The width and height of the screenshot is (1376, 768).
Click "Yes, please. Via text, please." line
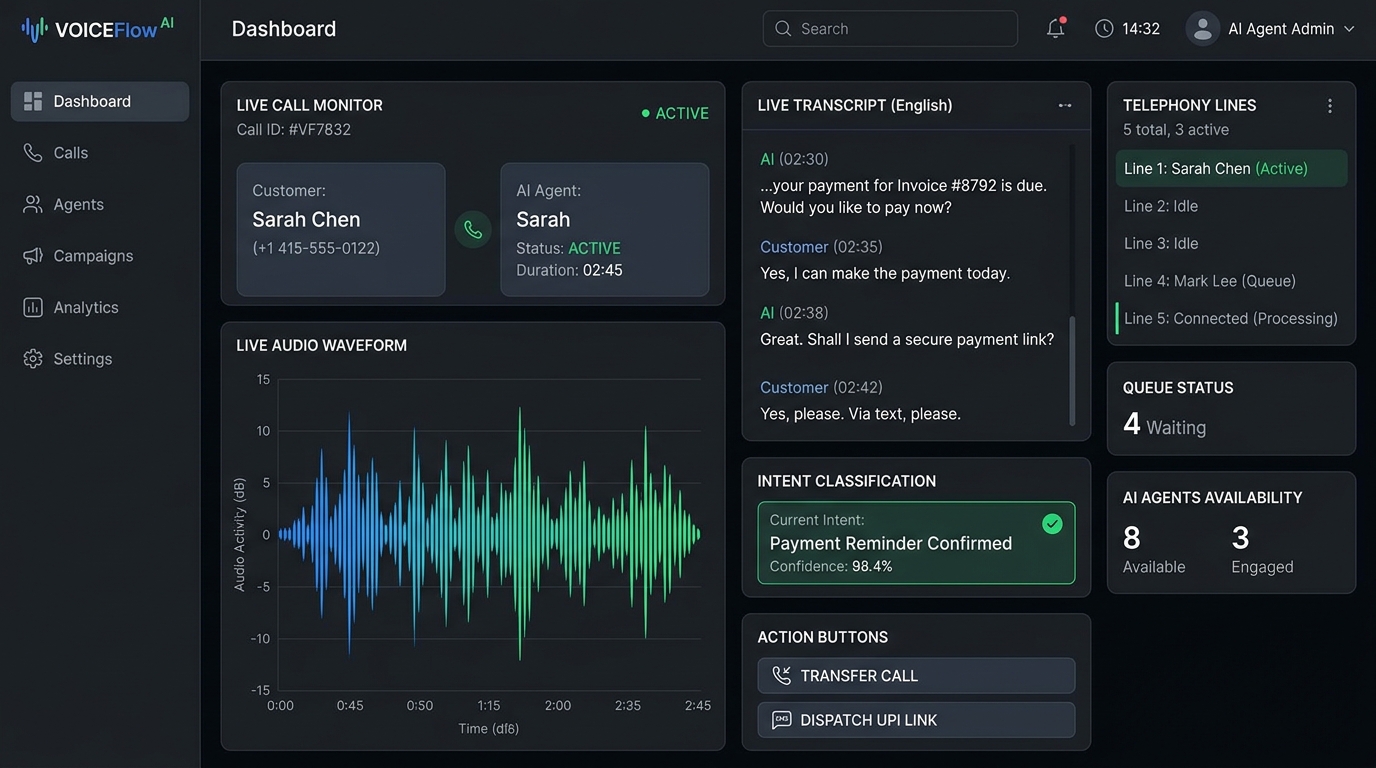point(860,414)
